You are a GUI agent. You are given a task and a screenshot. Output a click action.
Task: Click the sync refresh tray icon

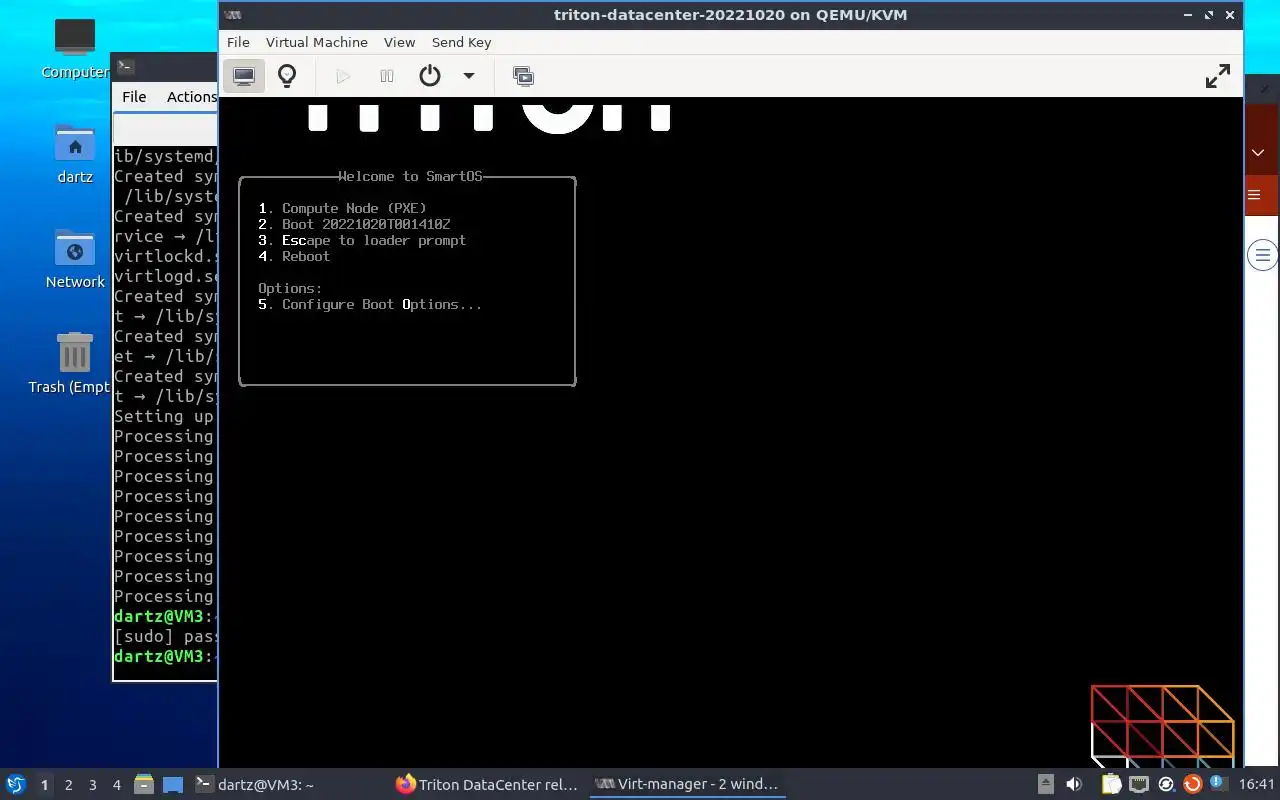click(1166, 785)
